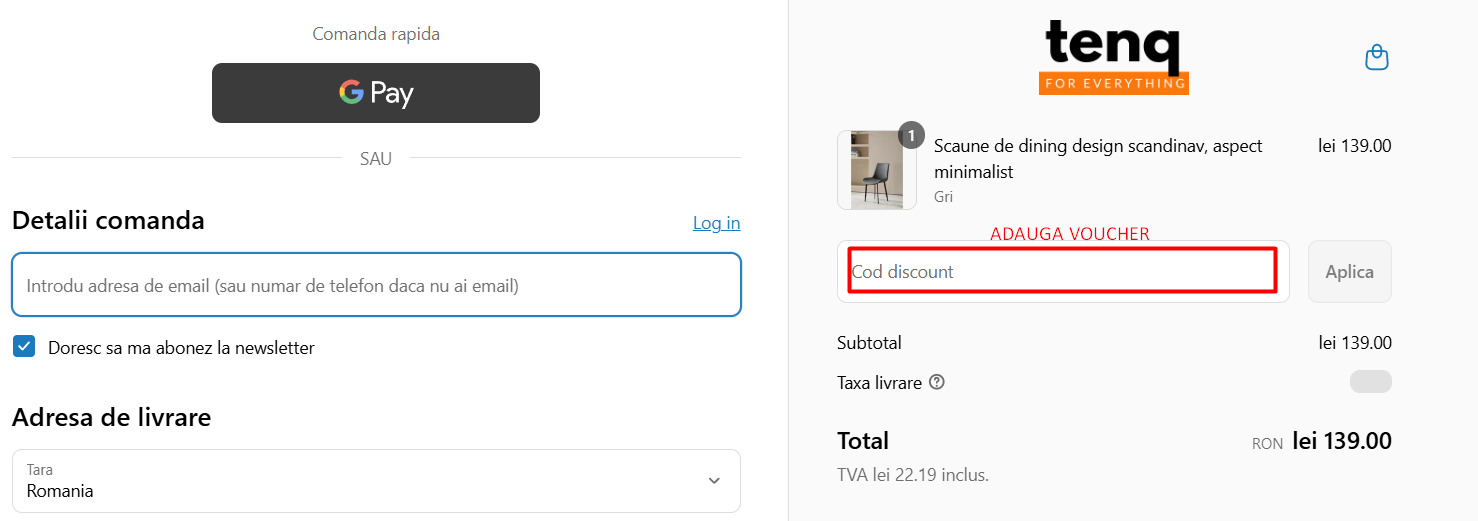Click the chevron arrow in the Tara field

(714, 480)
